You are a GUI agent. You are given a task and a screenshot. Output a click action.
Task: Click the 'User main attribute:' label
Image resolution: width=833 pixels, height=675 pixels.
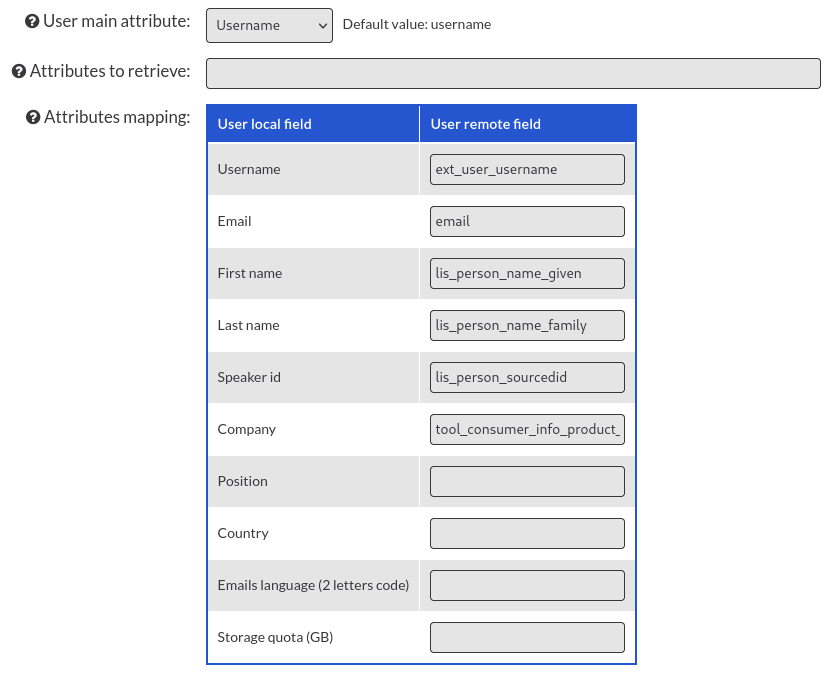pos(116,21)
